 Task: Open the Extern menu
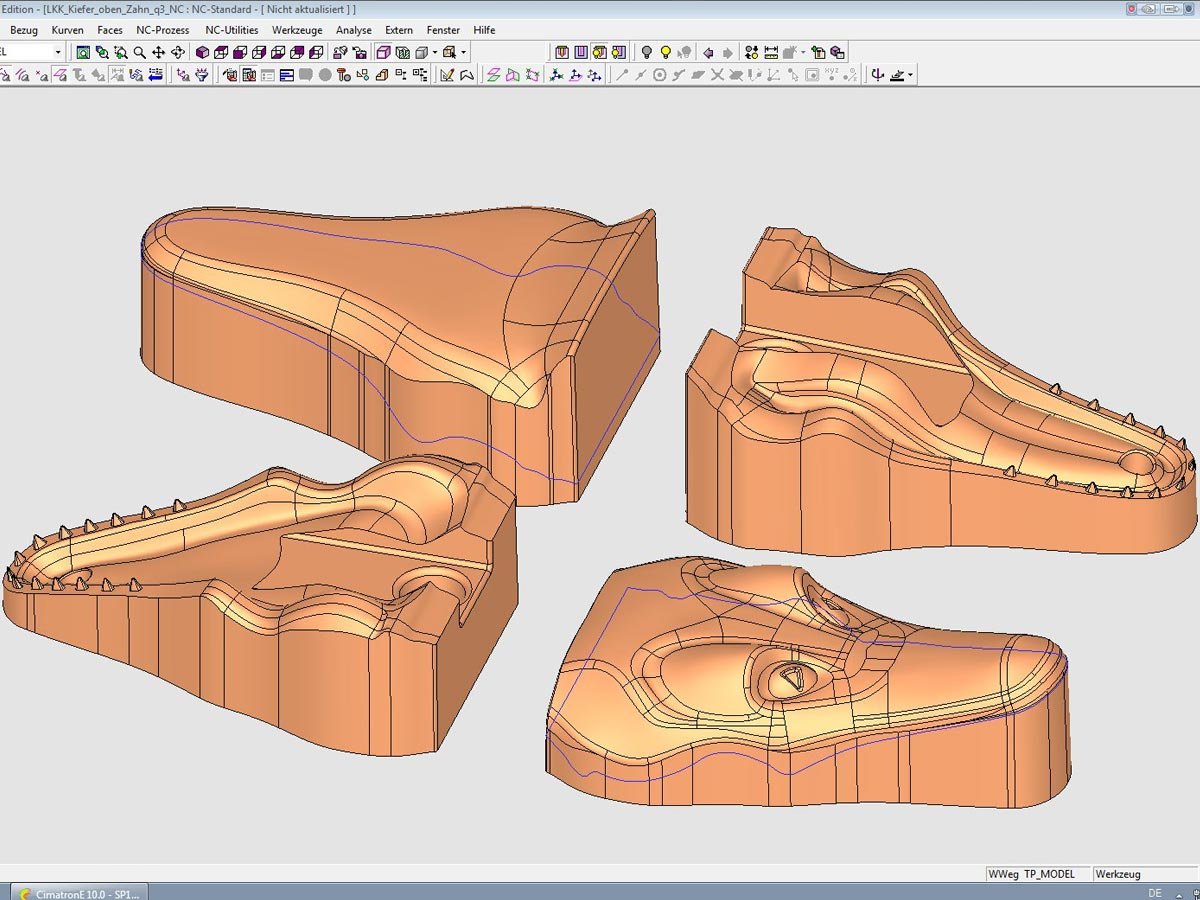pyautogui.click(x=399, y=30)
